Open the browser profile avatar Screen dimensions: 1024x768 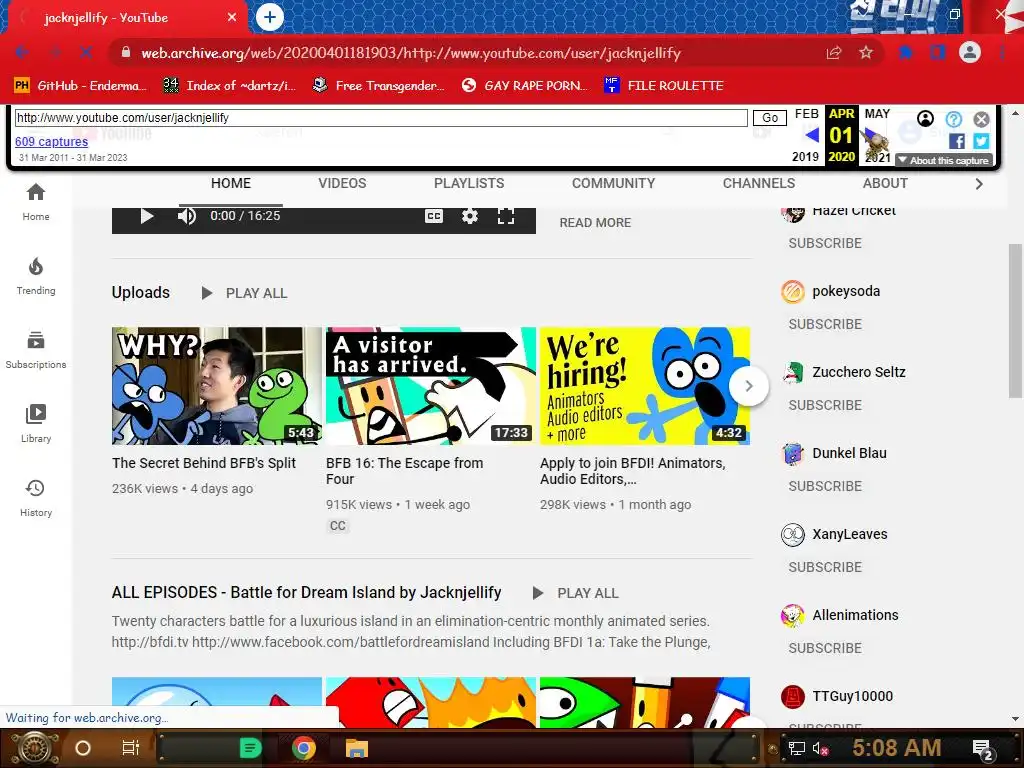click(970, 52)
